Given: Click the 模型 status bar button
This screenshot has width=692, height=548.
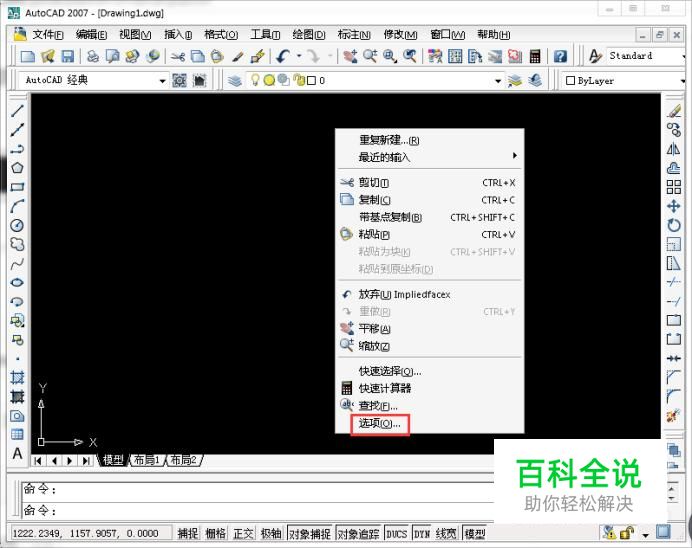Looking at the screenshot, I should tap(475, 533).
